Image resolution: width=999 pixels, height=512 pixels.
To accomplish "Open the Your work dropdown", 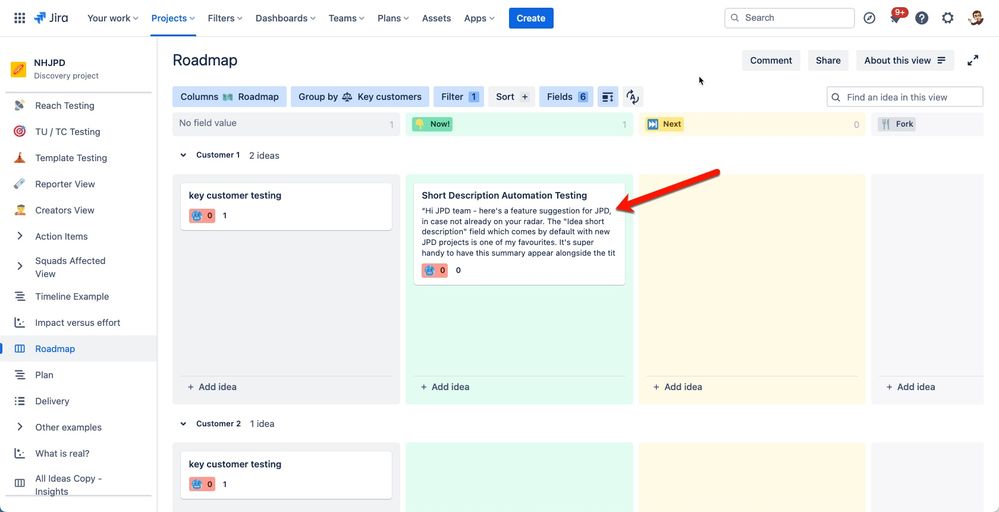I will [113, 18].
